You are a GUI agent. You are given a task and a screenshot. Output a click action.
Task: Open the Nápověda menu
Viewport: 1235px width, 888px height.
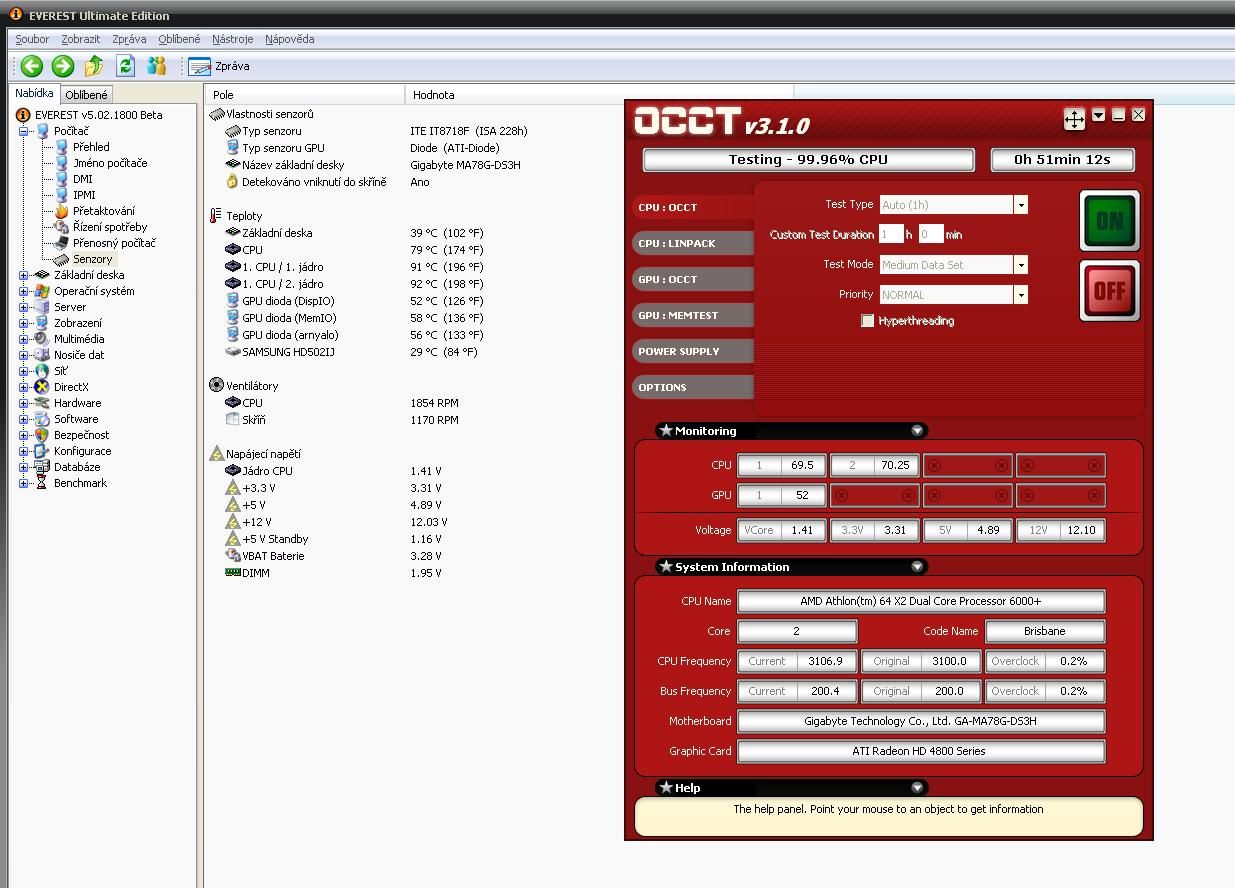pyautogui.click(x=290, y=39)
